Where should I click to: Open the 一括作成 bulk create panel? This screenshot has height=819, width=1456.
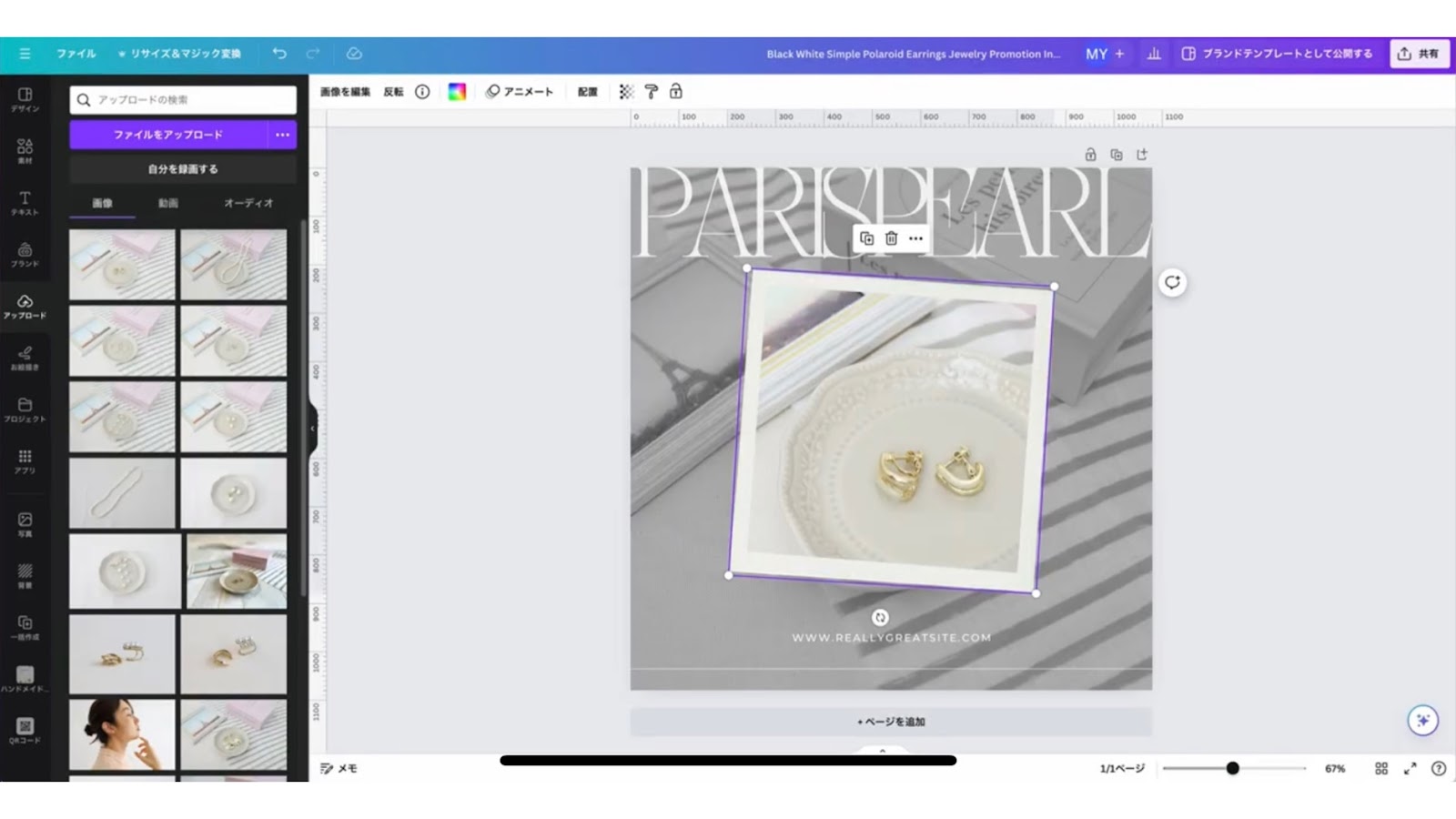(x=25, y=628)
